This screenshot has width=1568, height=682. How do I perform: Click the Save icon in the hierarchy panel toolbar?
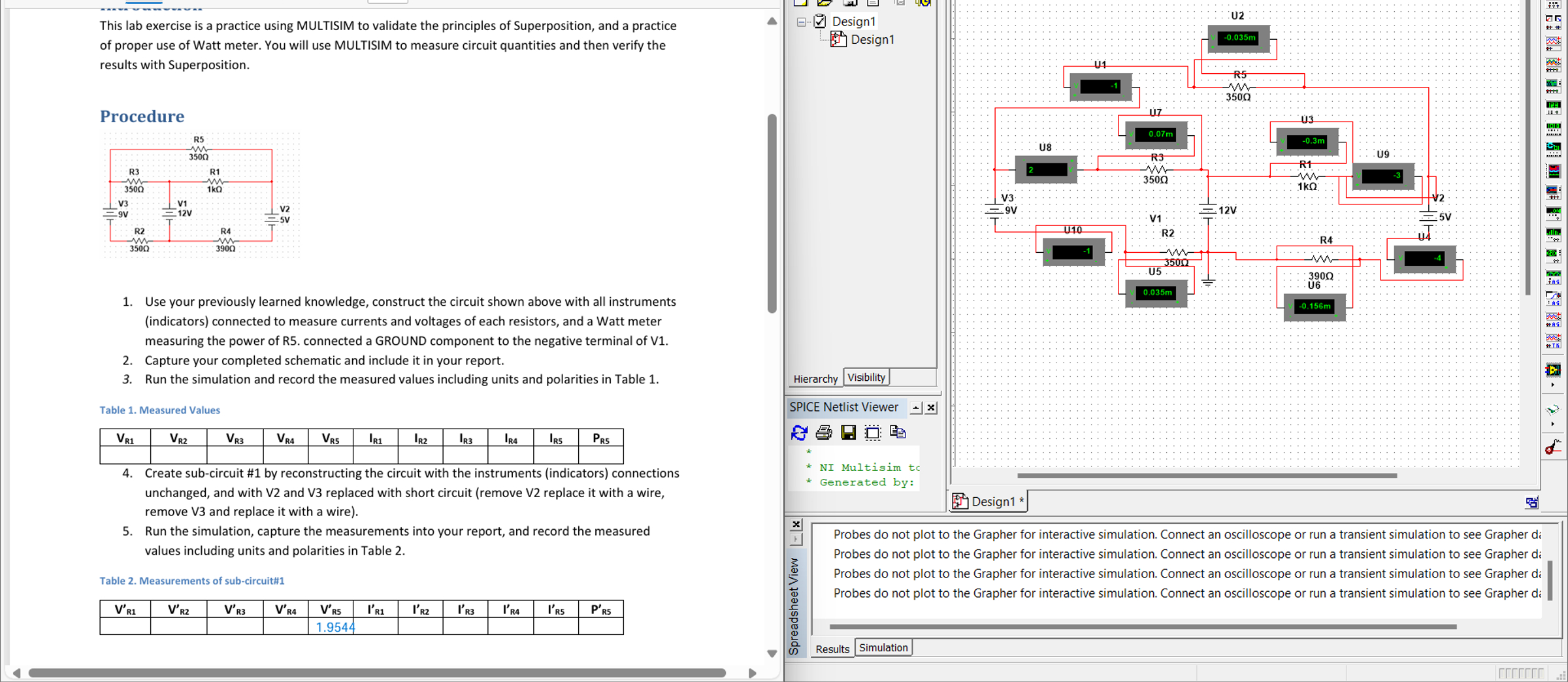(849, 3)
